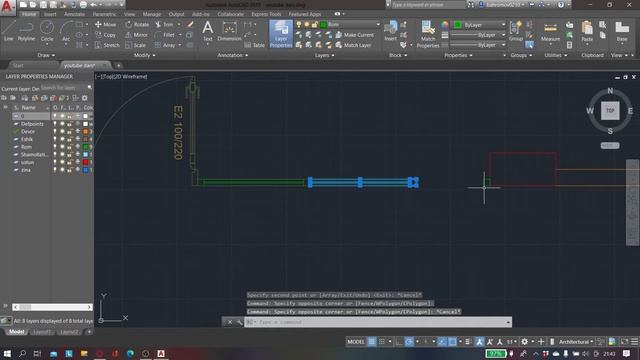The image size is (640, 360).
Task: Select the Dimension tool
Action: 229,31
